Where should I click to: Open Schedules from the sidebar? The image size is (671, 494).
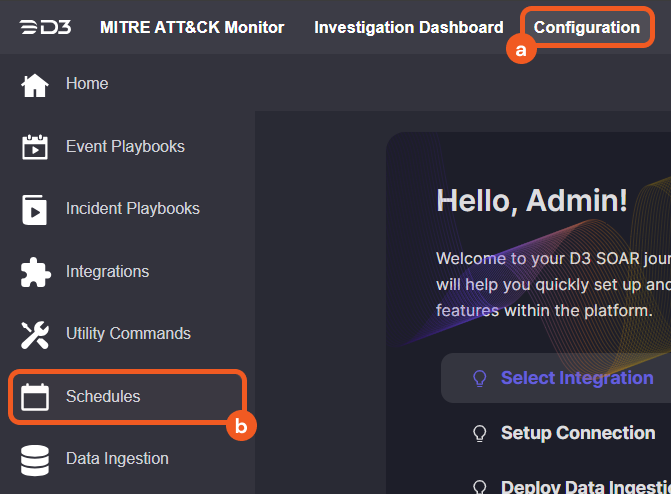tap(103, 397)
